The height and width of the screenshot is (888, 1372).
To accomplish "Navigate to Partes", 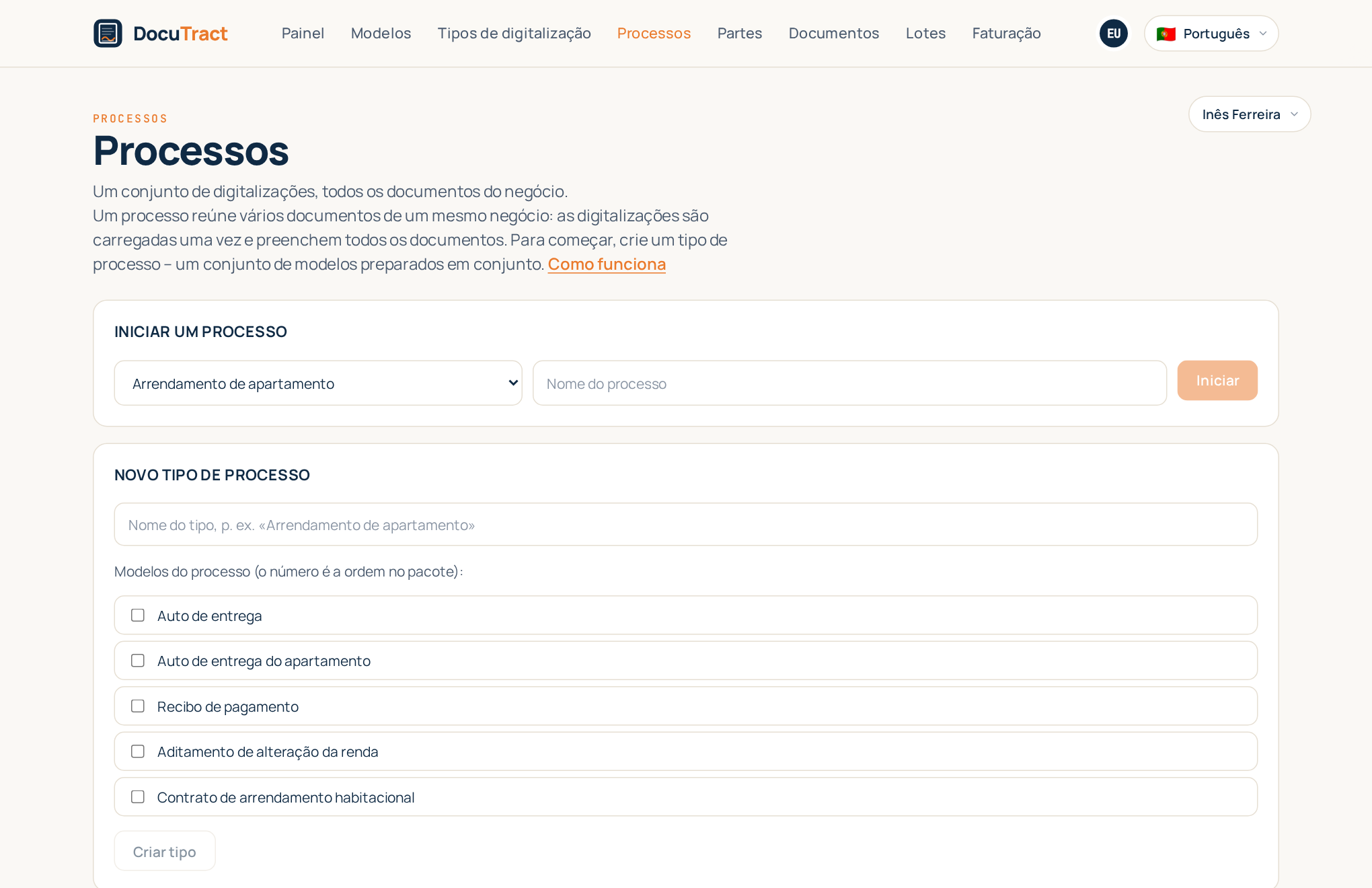I will [740, 33].
